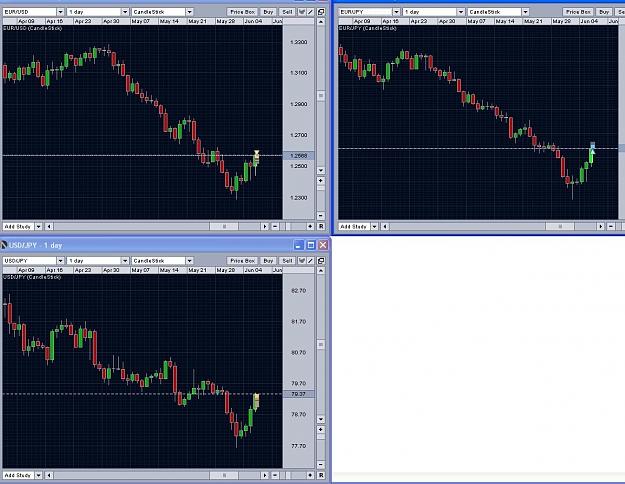Click the blue current-price marker on EUR/JPY chart
The width and height of the screenshot is (625, 484).
[x=593, y=148]
